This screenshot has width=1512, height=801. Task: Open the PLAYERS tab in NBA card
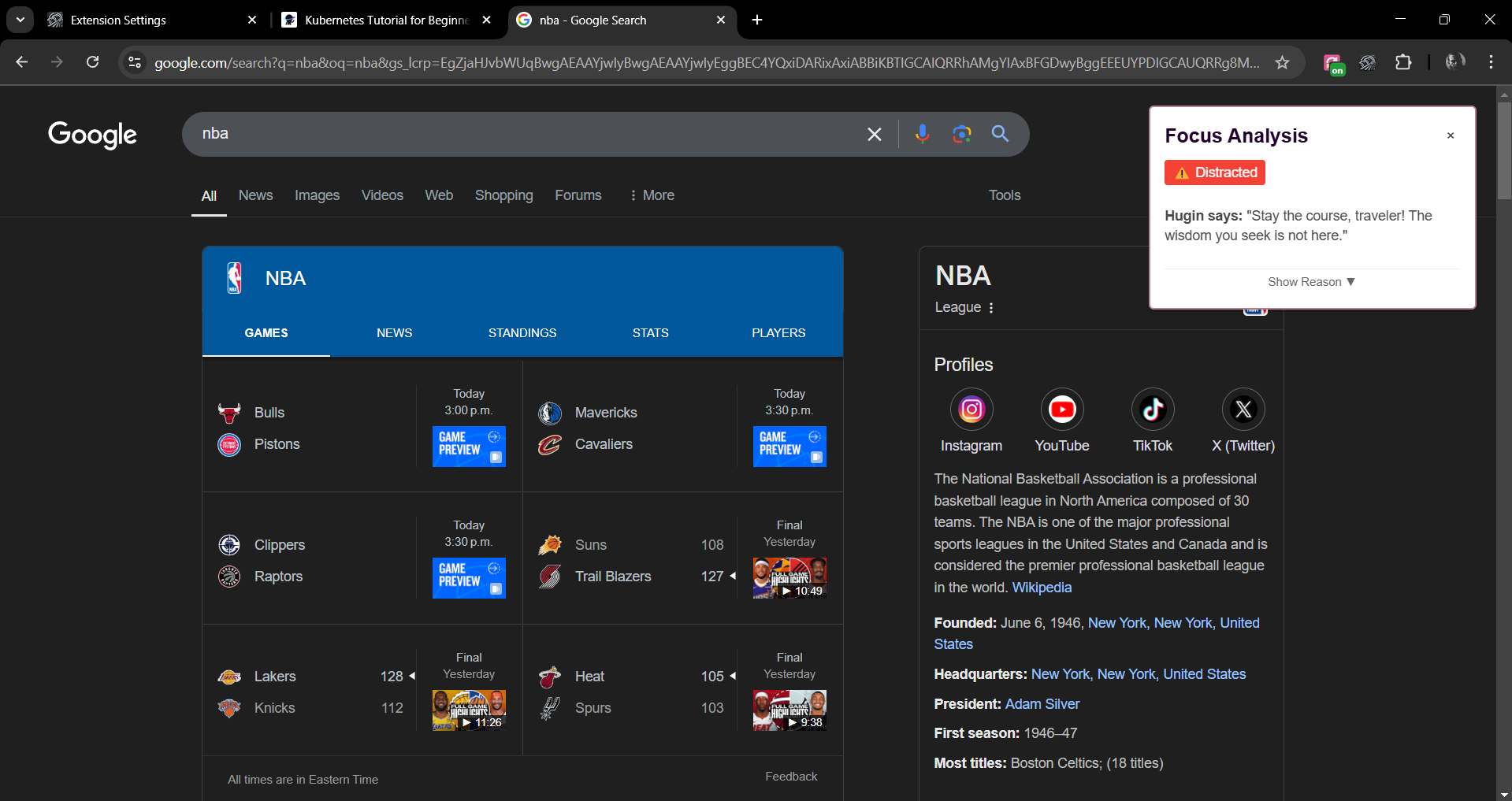coord(778,333)
